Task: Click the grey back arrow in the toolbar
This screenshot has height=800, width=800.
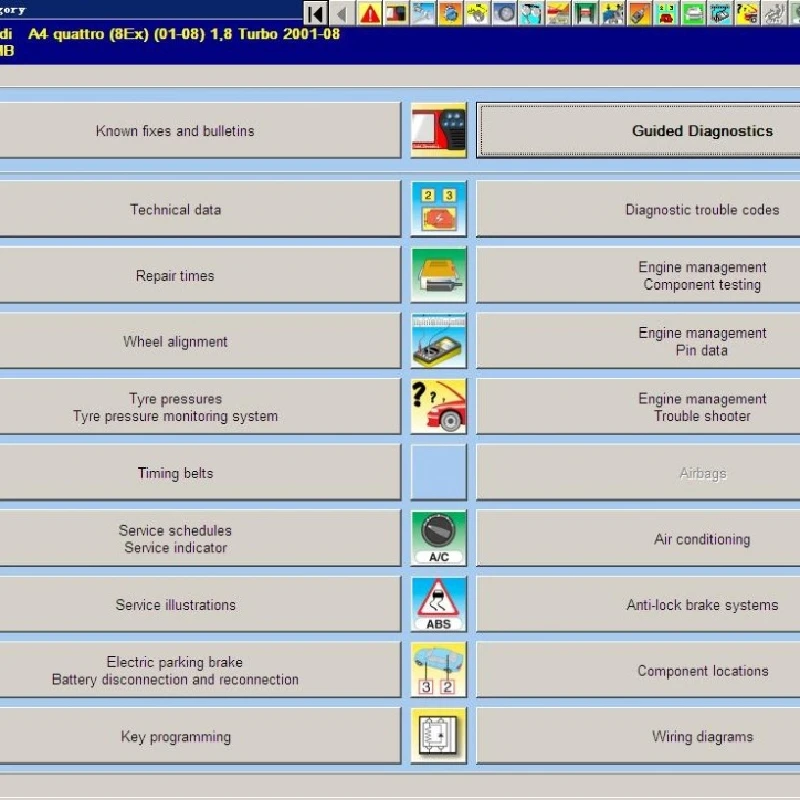Action: click(x=343, y=13)
